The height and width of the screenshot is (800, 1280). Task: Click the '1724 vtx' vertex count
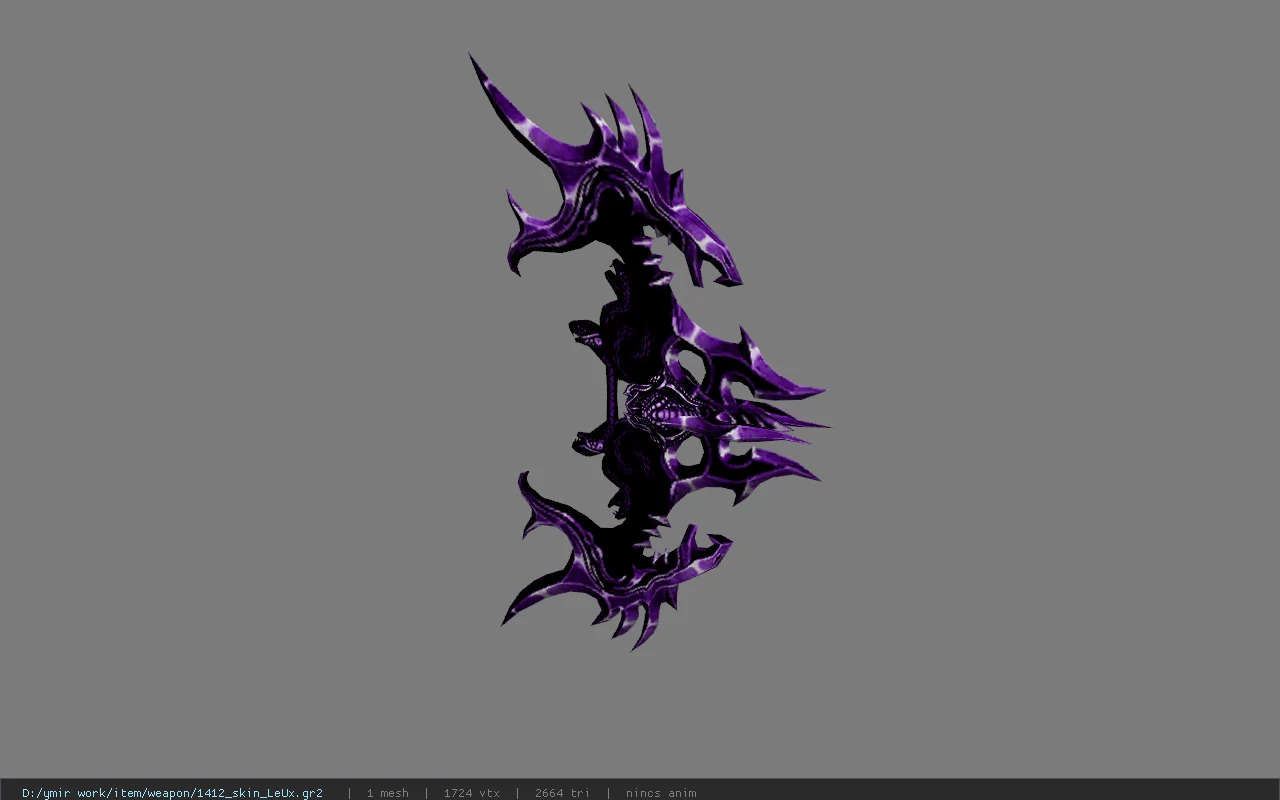pyautogui.click(x=471, y=793)
